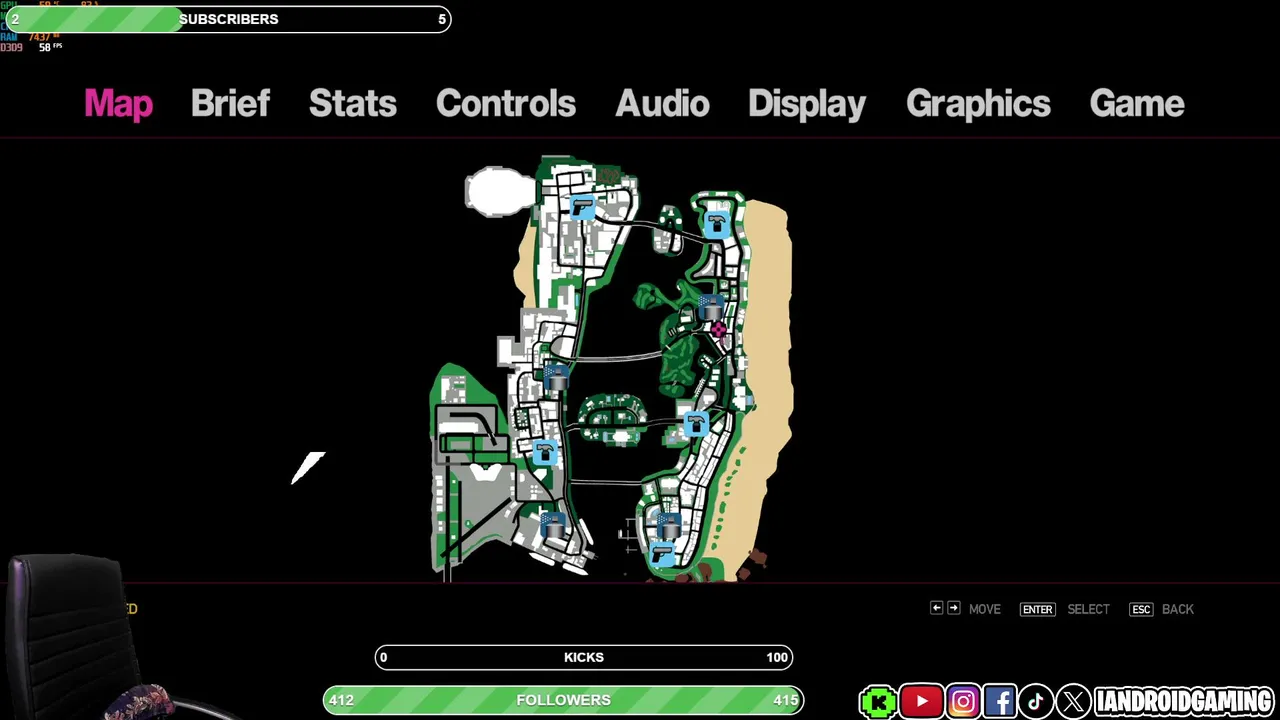Switch to the Graphics tab
1280x720 pixels.
point(978,104)
